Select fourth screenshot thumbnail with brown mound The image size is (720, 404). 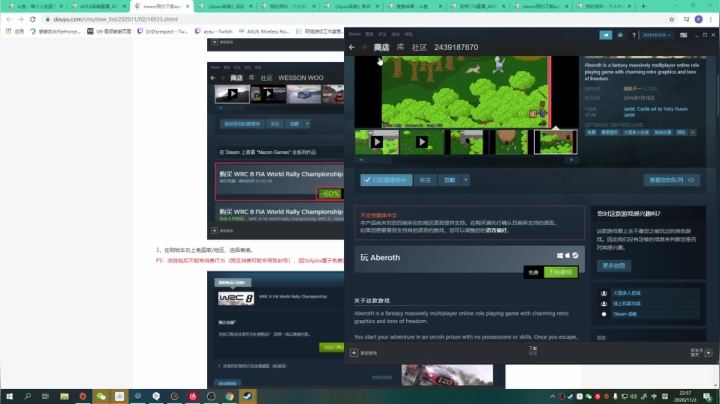pyautogui.click(x=512, y=142)
